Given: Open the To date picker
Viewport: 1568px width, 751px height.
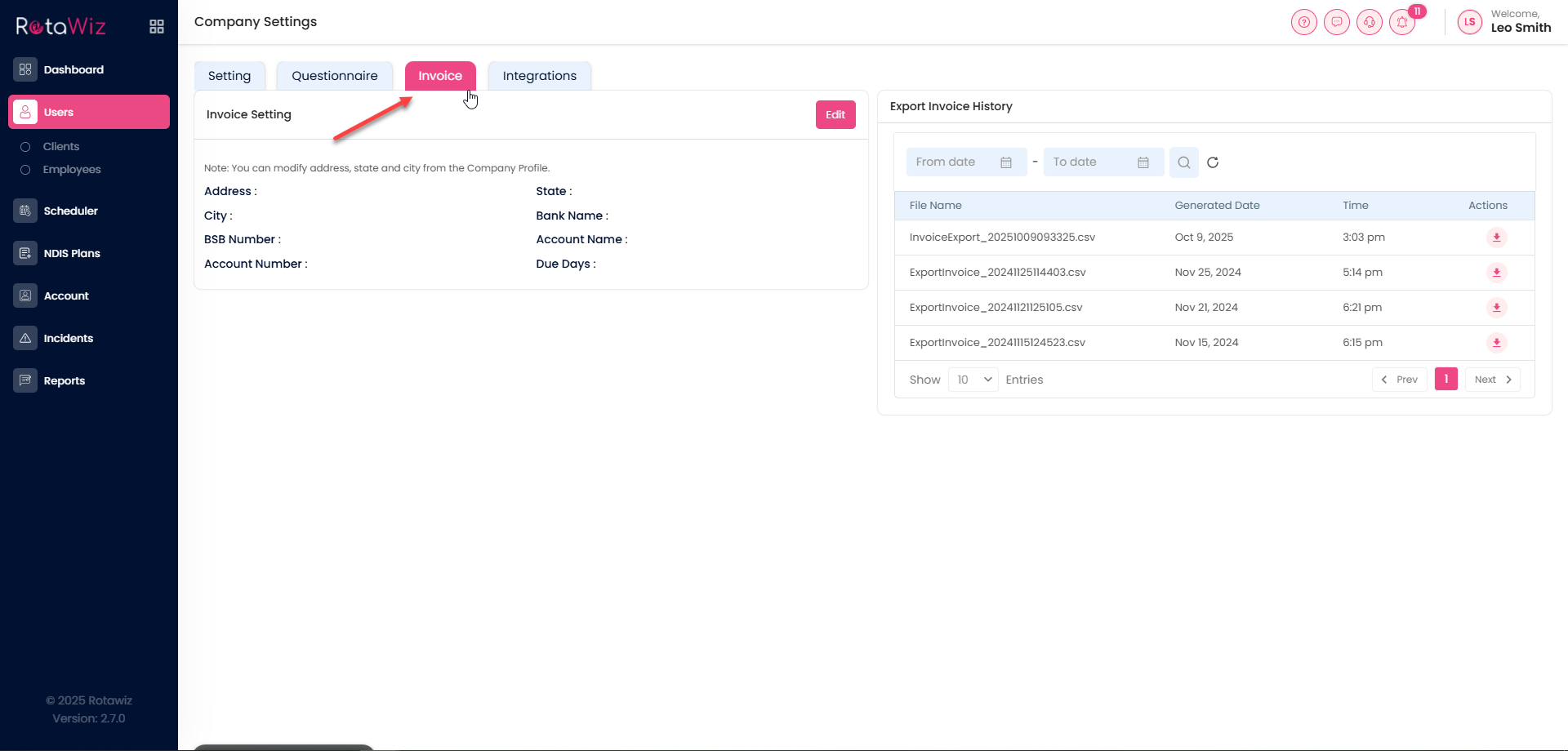Looking at the screenshot, I should [x=1102, y=162].
